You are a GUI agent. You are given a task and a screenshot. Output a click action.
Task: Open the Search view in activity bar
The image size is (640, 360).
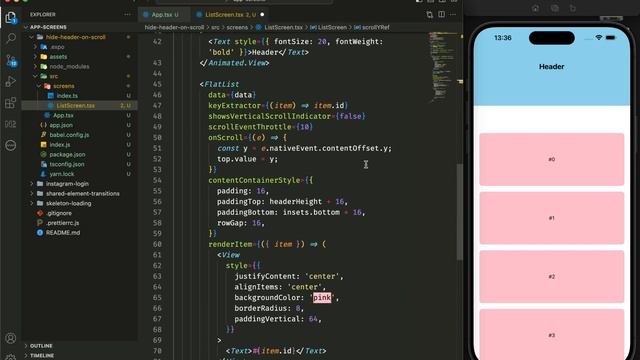(11, 39)
